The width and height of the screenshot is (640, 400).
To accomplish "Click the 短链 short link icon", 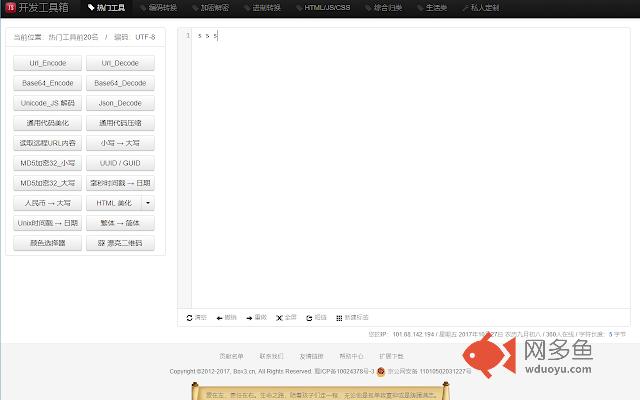I will coord(308,317).
